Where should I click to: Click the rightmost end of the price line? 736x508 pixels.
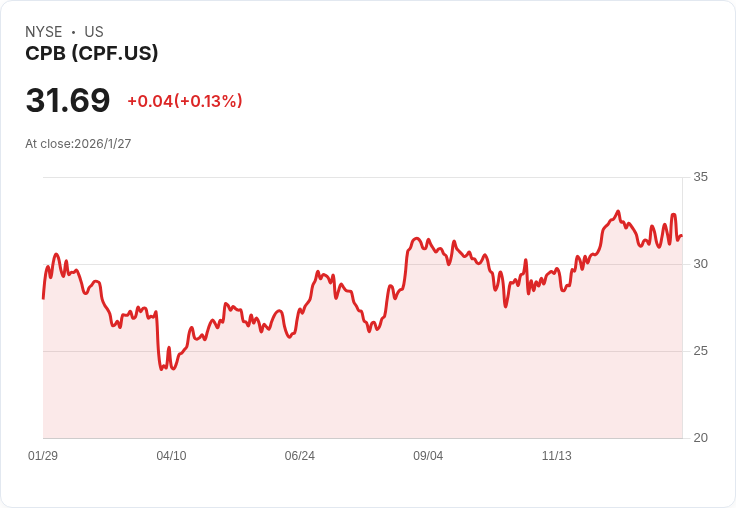pos(682,236)
